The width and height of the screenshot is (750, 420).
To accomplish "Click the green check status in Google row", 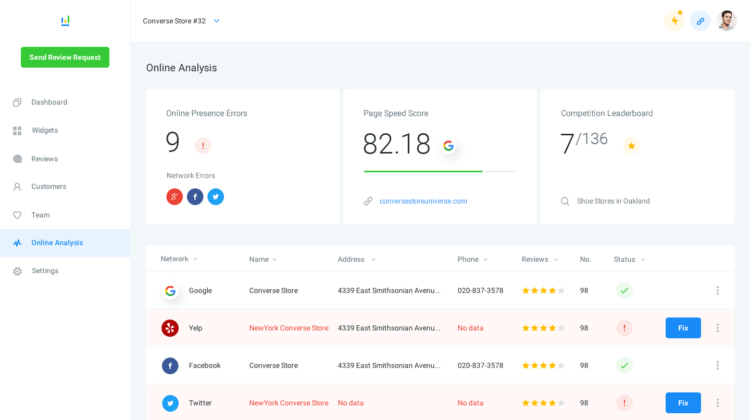I will point(624,290).
